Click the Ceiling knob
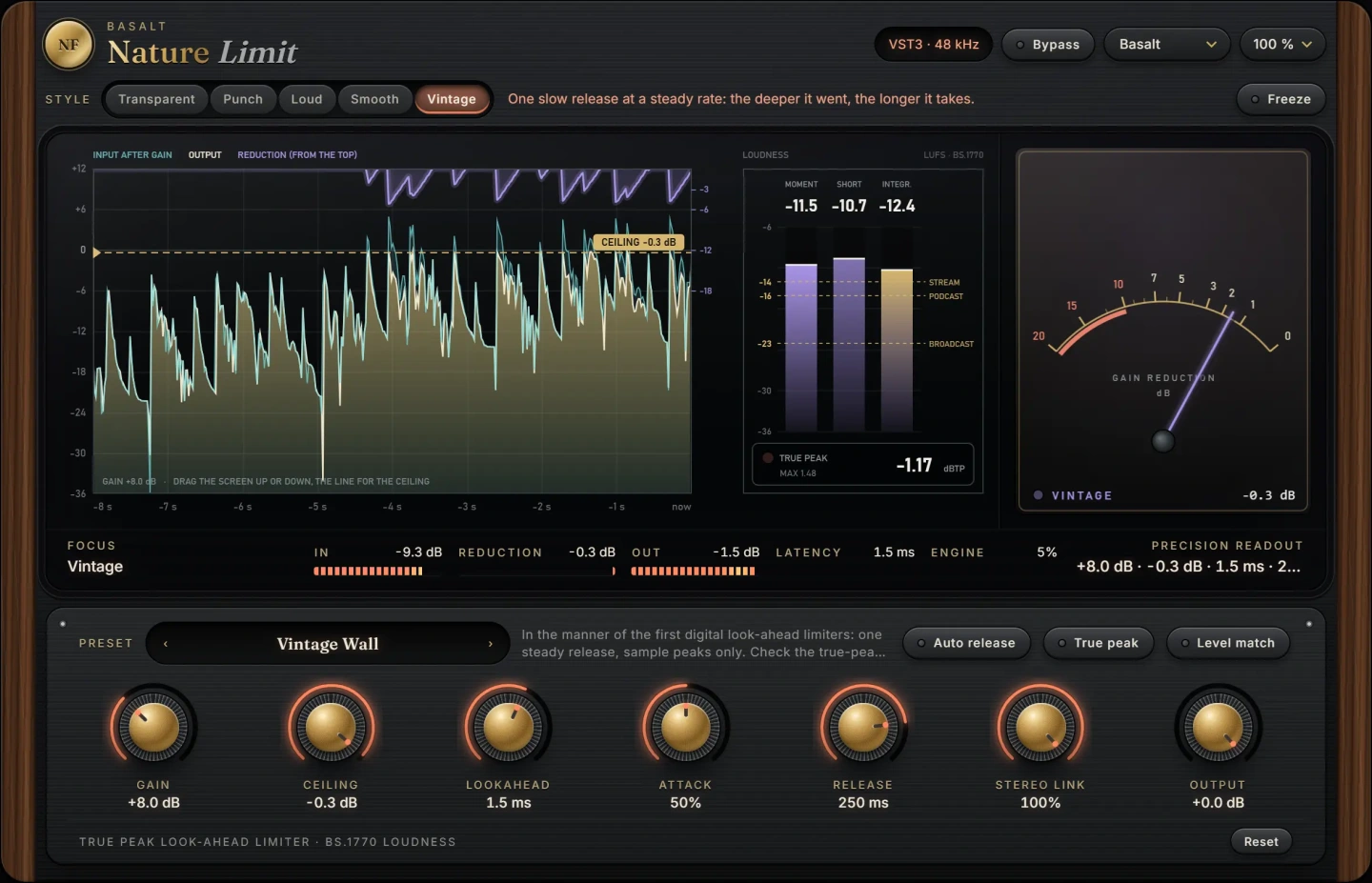The image size is (1372, 883). pyautogui.click(x=331, y=728)
